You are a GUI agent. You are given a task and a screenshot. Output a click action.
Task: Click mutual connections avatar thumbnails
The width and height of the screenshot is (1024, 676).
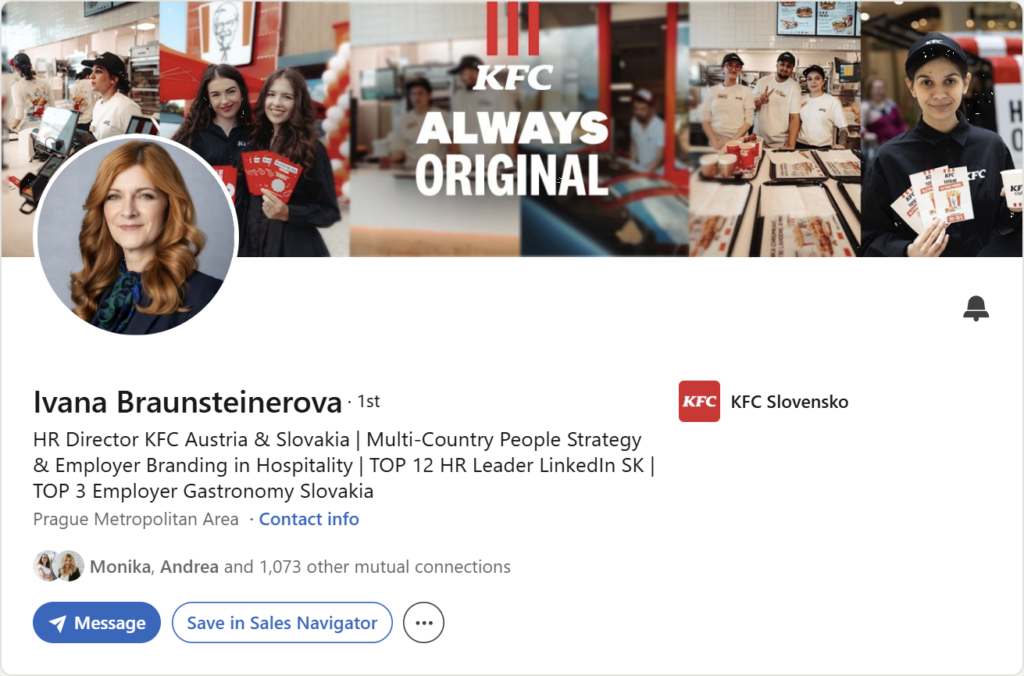coord(59,566)
